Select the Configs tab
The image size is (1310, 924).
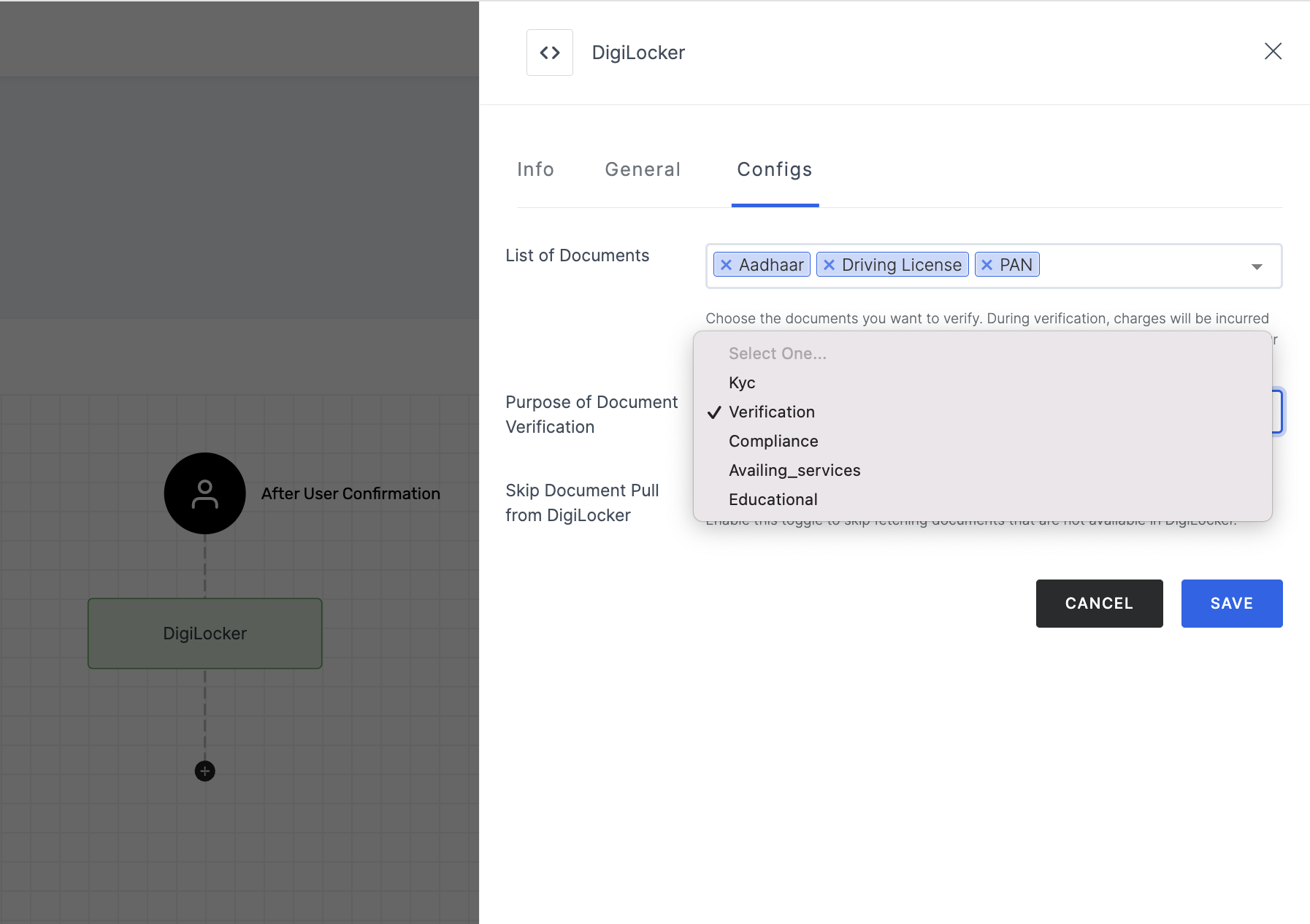(x=775, y=169)
